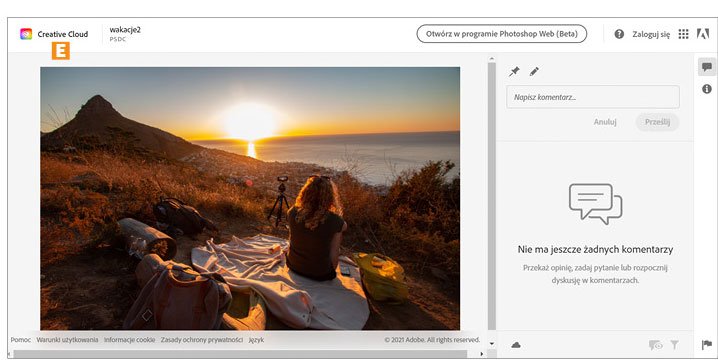This screenshot has width=718, height=360.
Task: Click the Anuluj button
Action: click(605, 122)
